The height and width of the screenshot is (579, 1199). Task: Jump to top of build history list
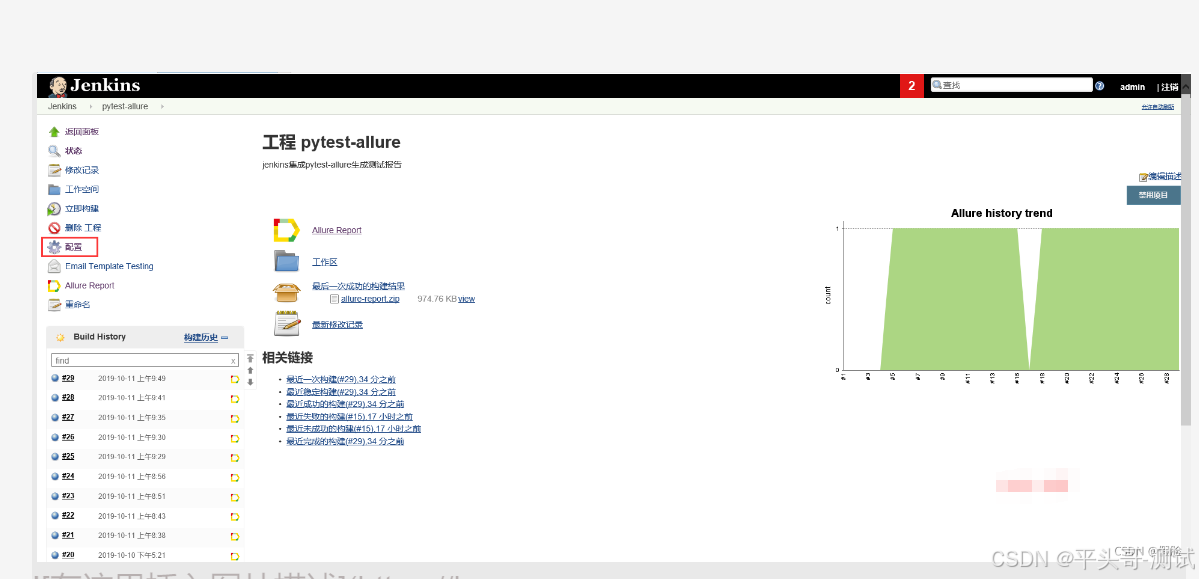(x=250, y=358)
